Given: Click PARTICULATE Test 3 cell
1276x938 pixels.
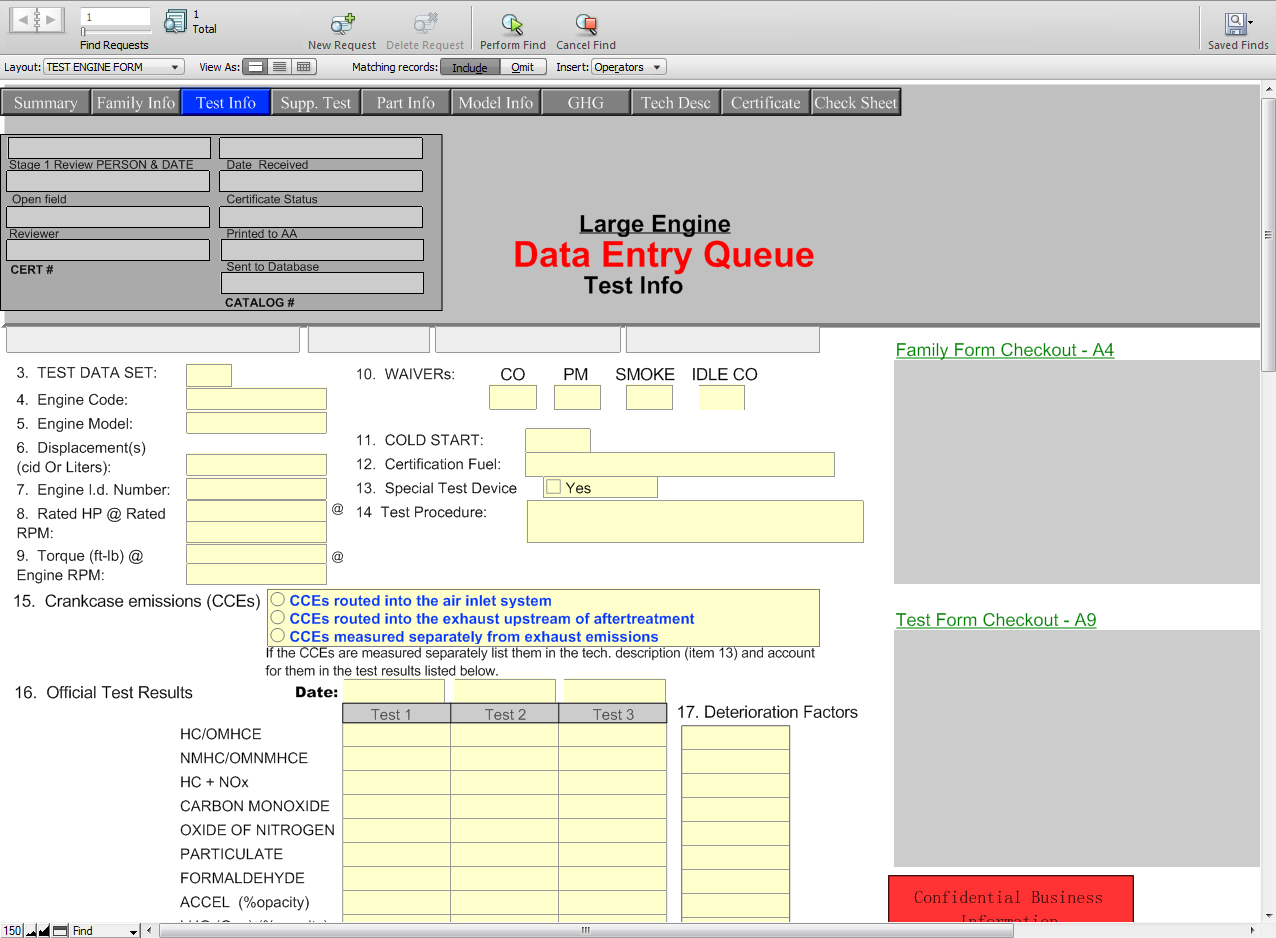Looking at the screenshot, I should pyautogui.click(x=612, y=854).
